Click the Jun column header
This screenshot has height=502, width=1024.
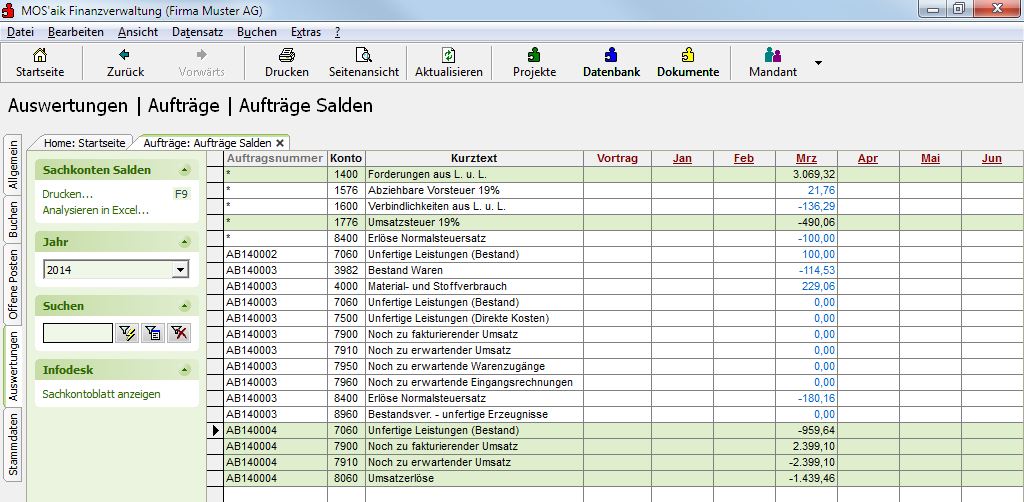(992, 158)
